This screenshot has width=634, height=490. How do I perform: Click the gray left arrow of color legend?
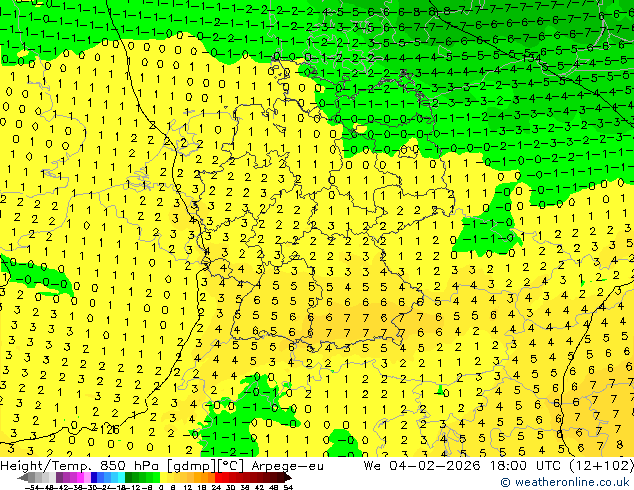[23, 477]
